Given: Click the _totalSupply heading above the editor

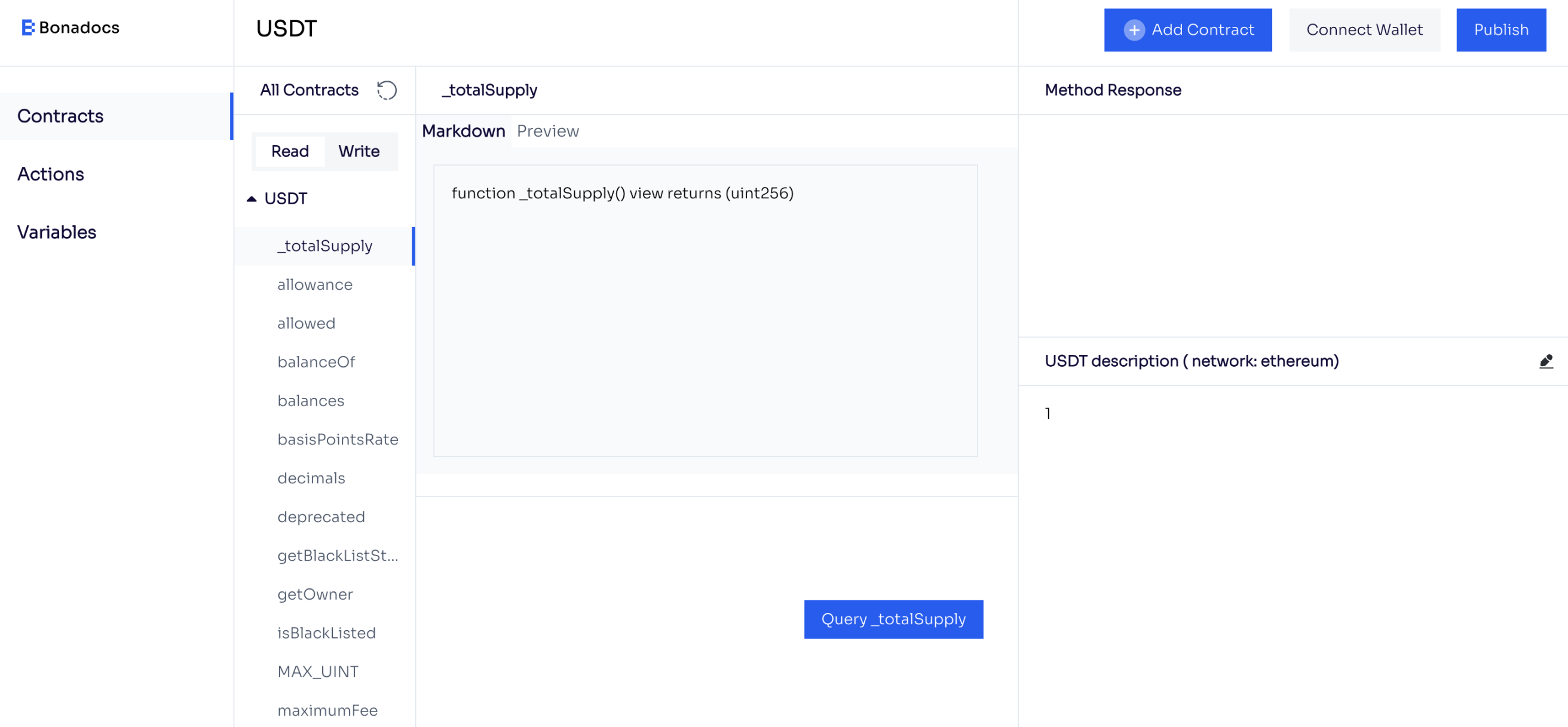Looking at the screenshot, I should click(x=489, y=91).
